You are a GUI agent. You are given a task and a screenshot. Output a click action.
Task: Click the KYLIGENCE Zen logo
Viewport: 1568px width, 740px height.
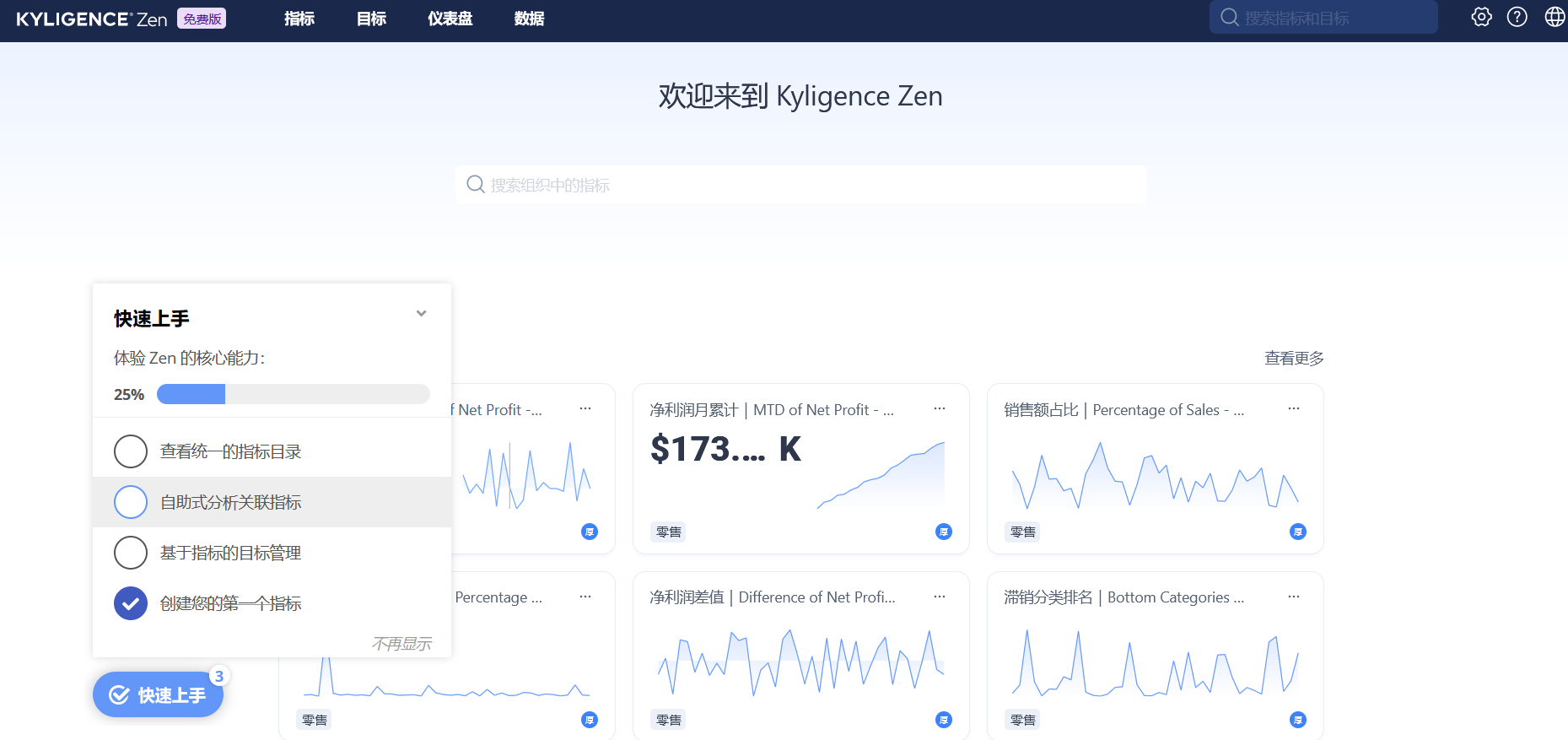coord(92,19)
